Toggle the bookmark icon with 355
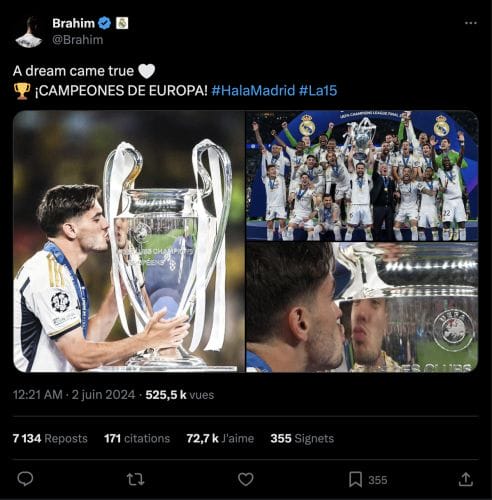 coord(355,480)
